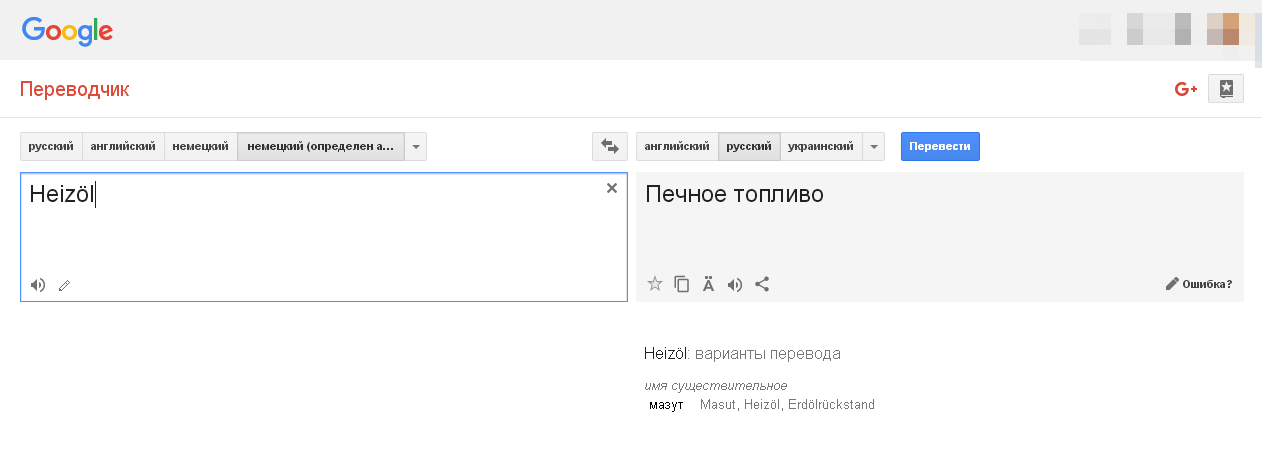The height and width of the screenshot is (465, 1262).
Task: Click the Ошибка? suggest edit link
Action: [1199, 284]
